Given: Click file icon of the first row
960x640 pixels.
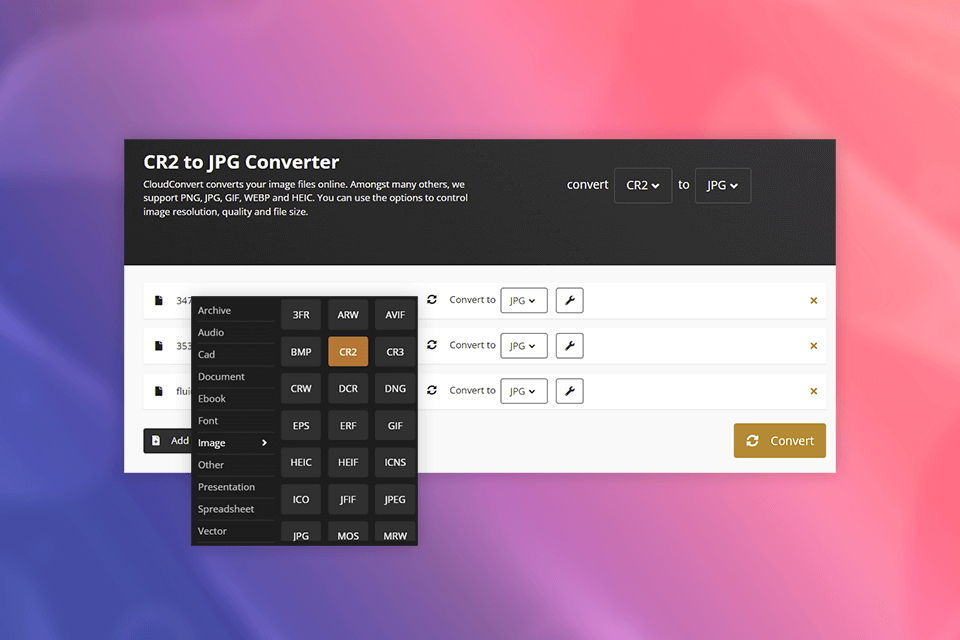Looking at the screenshot, I should click(x=159, y=300).
